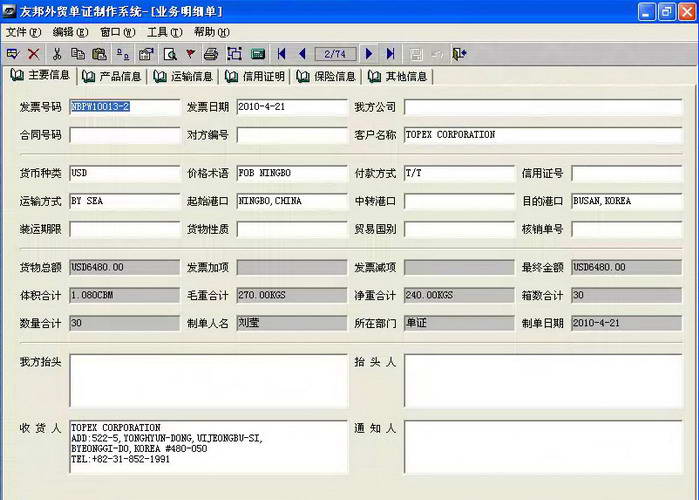699x500 pixels.
Task: Switch to the 运输信息 tab
Action: click(x=183, y=77)
